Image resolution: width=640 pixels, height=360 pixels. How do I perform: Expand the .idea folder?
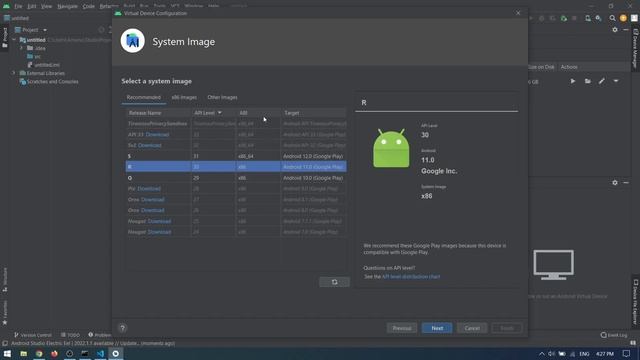click(22, 48)
